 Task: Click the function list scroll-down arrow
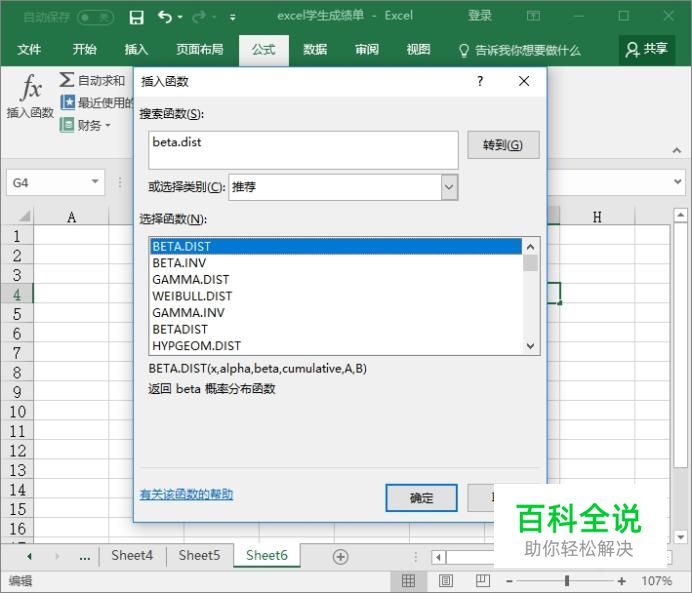(x=530, y=346)
